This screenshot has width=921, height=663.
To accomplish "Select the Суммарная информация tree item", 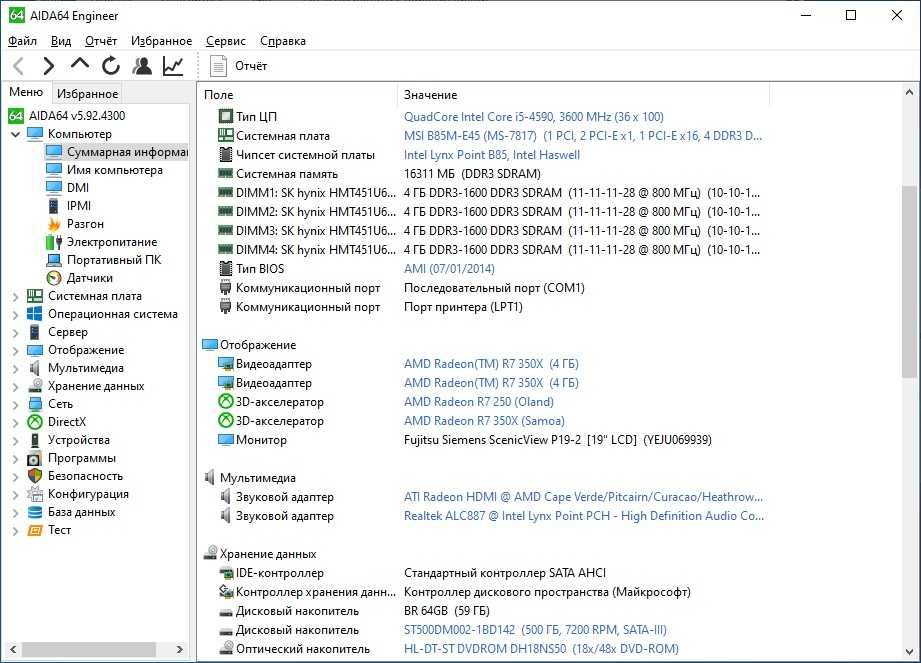I will (x=116, y=152).
